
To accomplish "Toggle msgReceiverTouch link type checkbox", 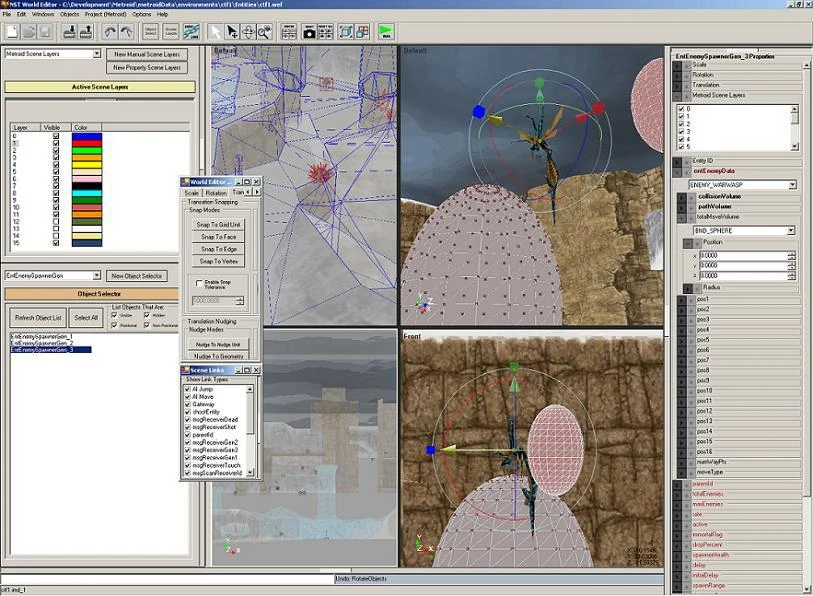I will coord(188,465).
